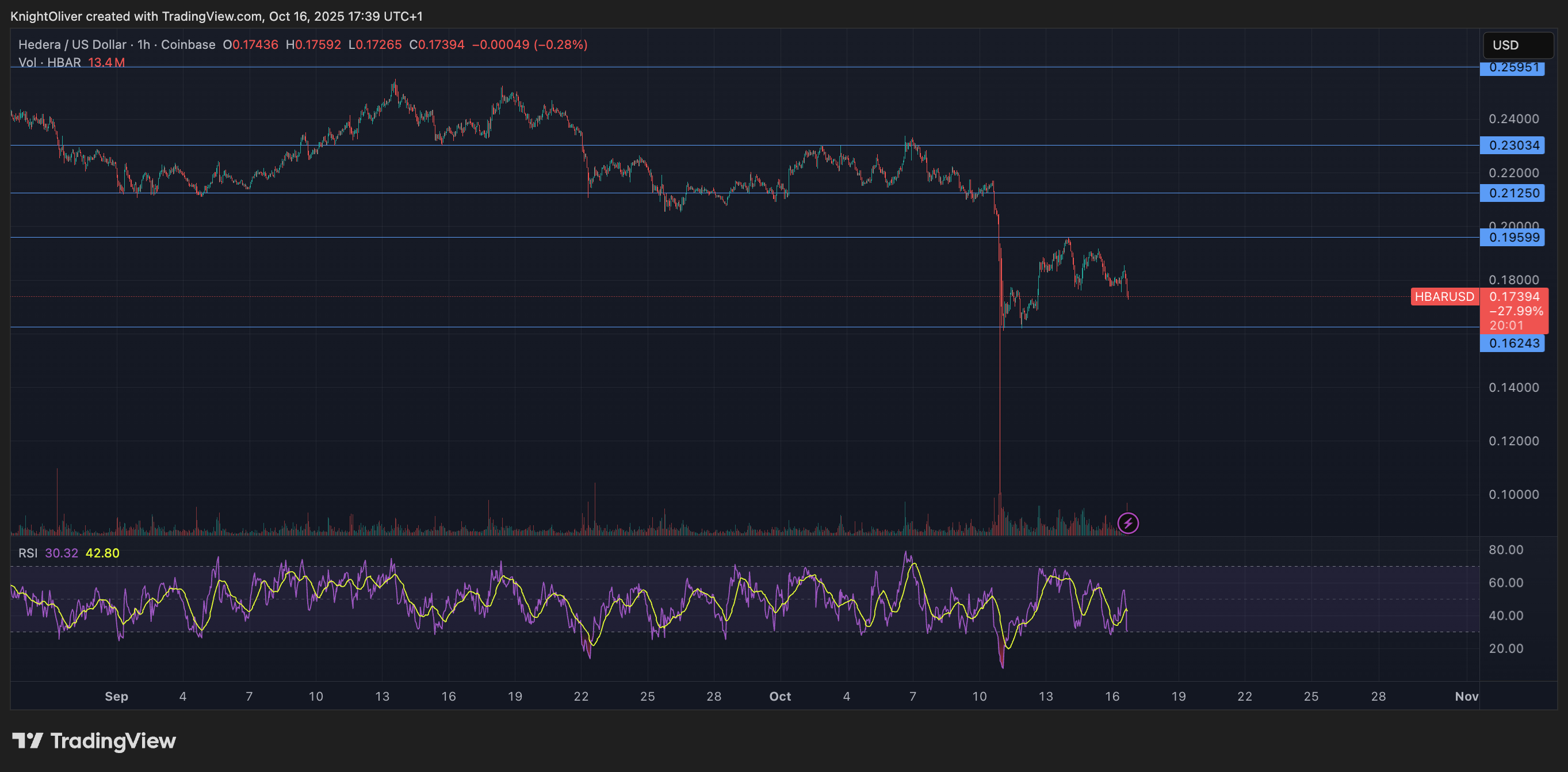Click the purple lightning bolt icon
Viewport: 1568px width, 772px height.
(1128, 523)
